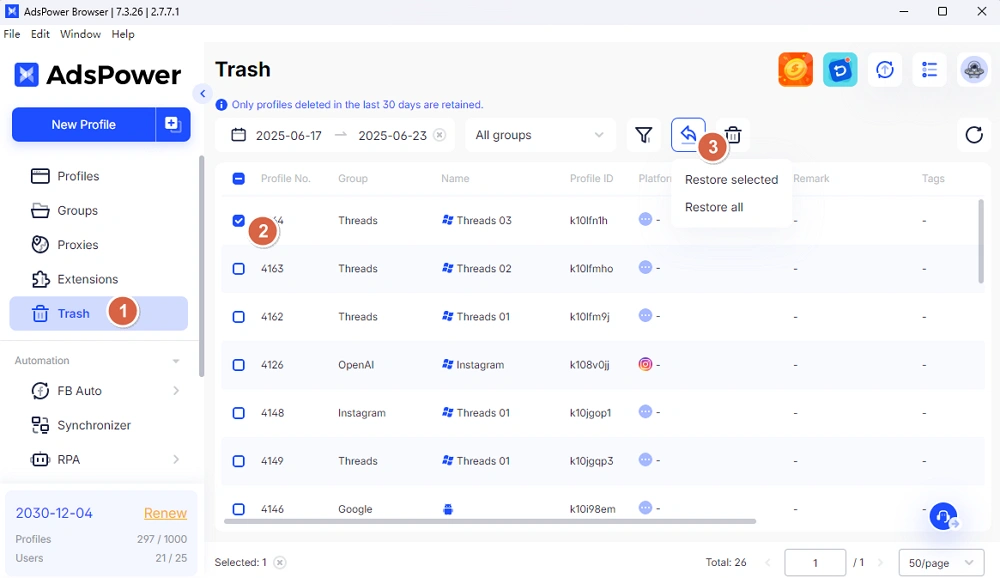Image resolution: width=1000 pixels, height=578 pixels.
Task: Open the filter funnel icon
Action: tap(643, 135)
